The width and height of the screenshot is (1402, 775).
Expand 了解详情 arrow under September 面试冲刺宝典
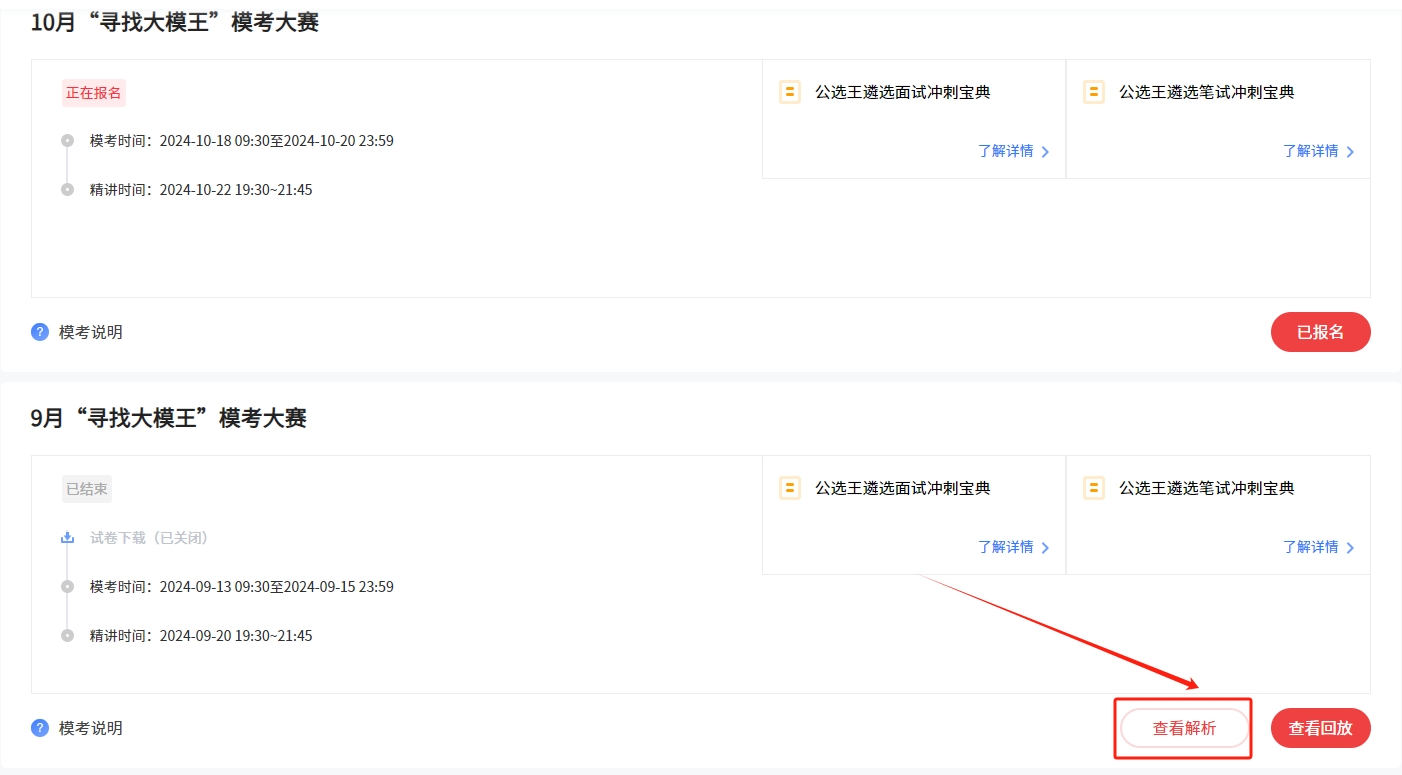[x=1046, y=548]
